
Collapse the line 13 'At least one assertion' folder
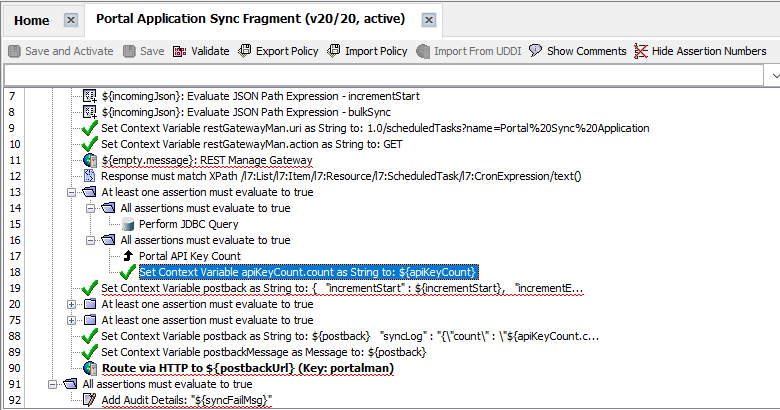71,192
